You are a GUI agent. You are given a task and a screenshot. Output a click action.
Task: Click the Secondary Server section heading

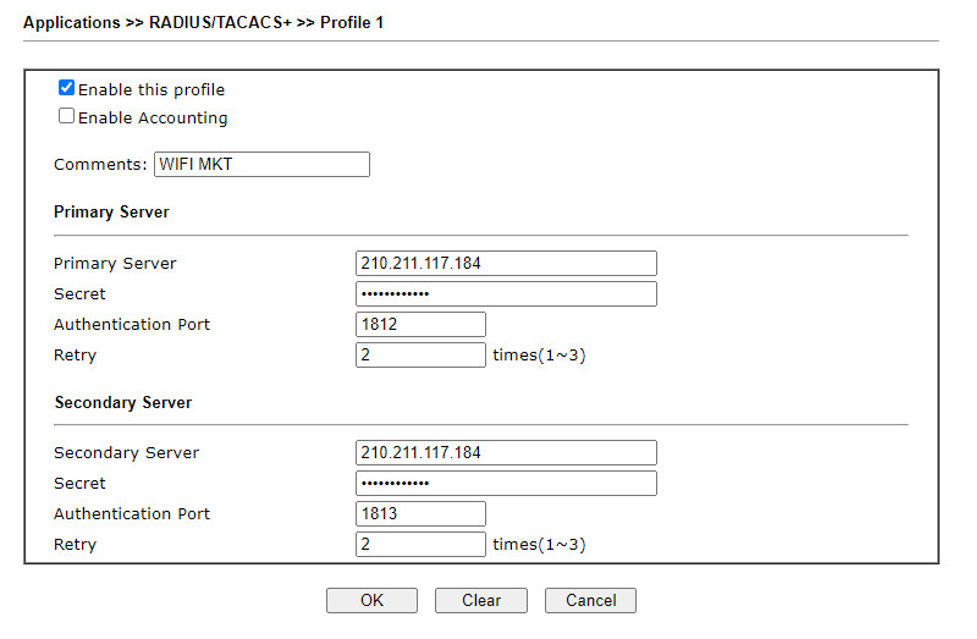(x=123, y=402)
